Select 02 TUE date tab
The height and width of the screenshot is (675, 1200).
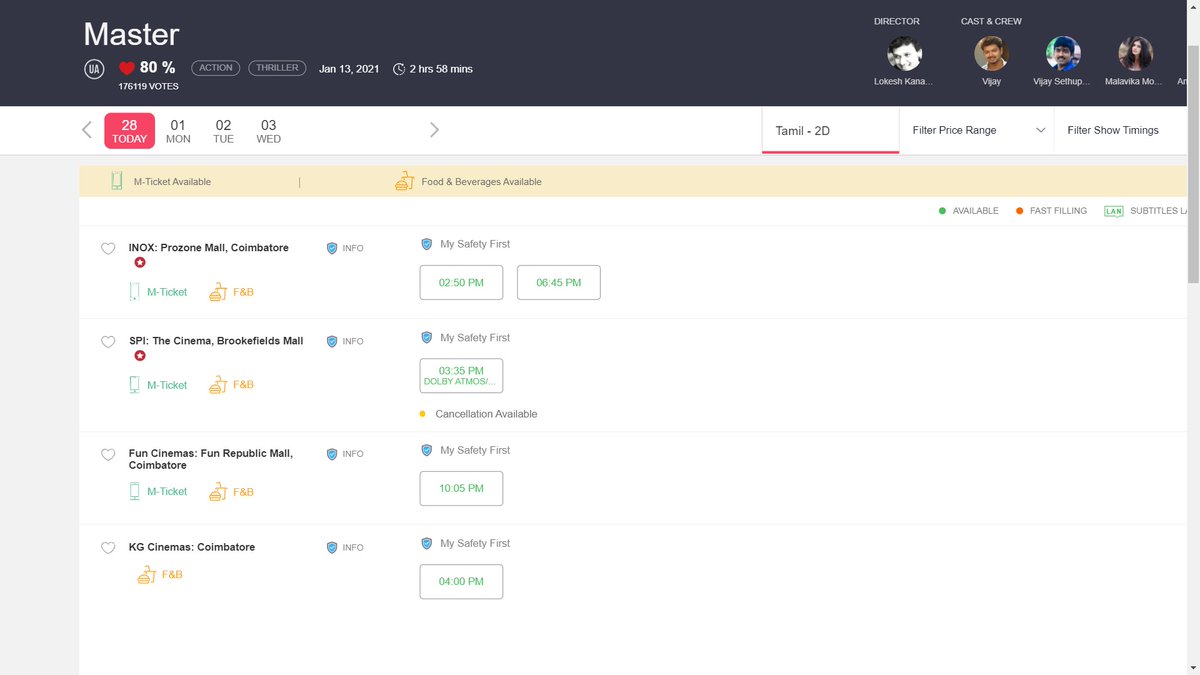pyautogui.click(x=223, y=131)
